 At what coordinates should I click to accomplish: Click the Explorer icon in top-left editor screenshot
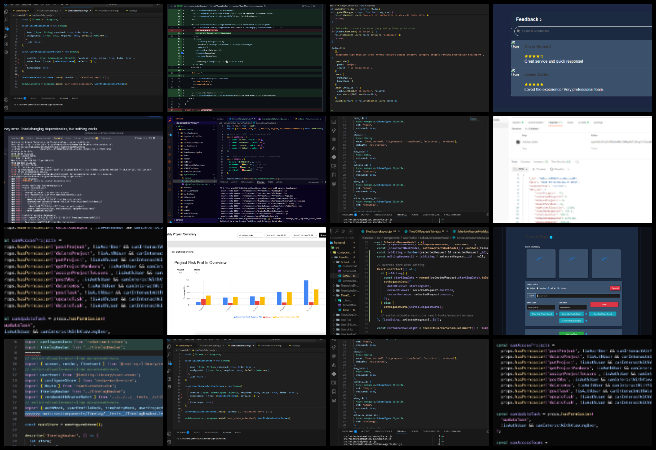pos(4,10)
